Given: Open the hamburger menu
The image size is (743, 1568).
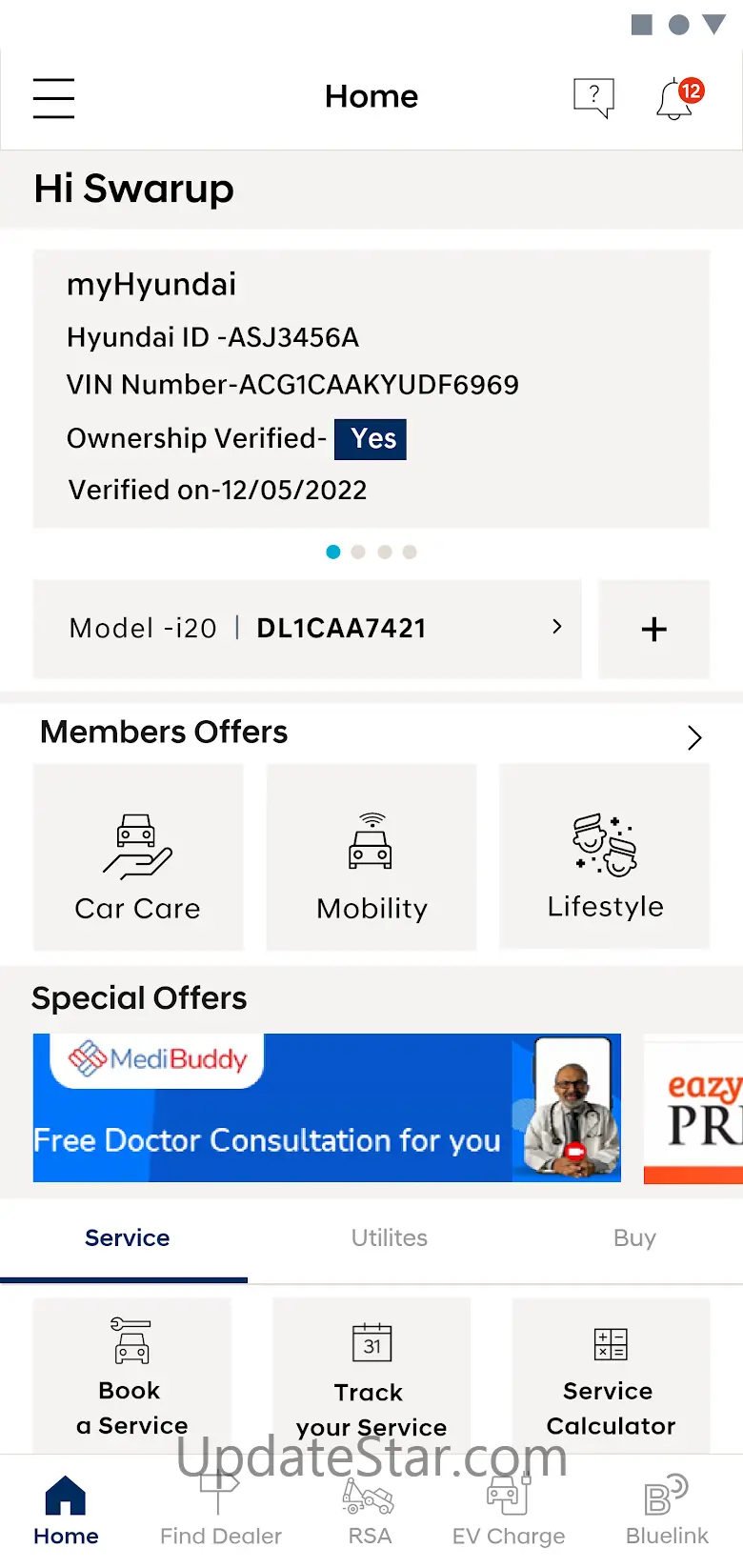Looking at the screenshot, I should pyautogui.click(x=53, y=98).
